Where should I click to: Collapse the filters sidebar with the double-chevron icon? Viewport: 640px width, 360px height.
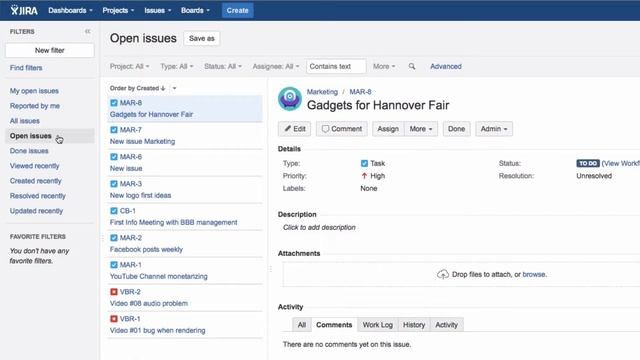[87, 31]
